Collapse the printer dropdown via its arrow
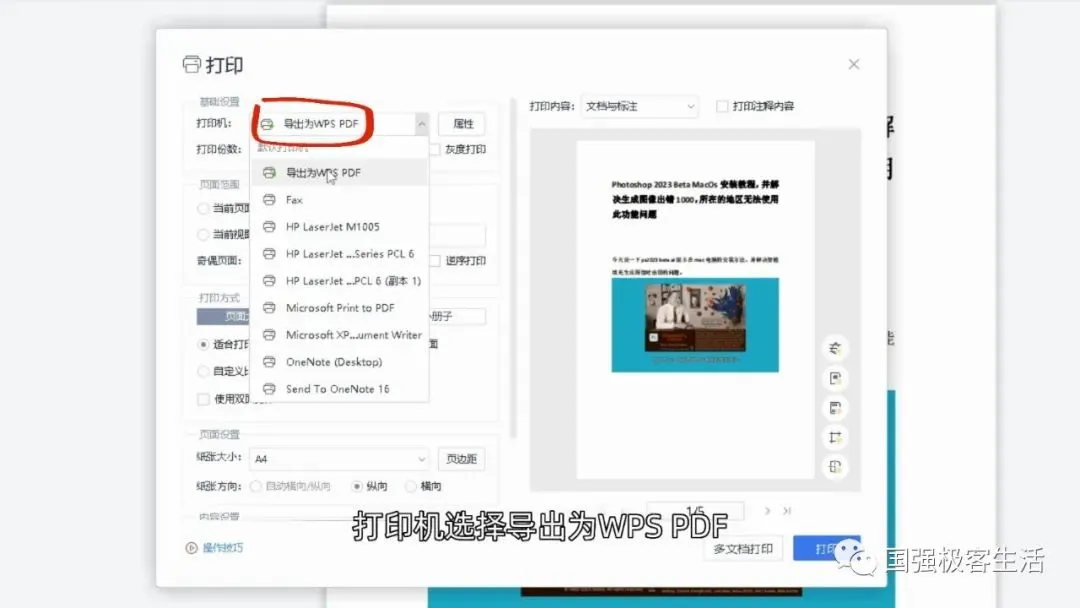Viewport: 1080px width, 608px height. 422,124
